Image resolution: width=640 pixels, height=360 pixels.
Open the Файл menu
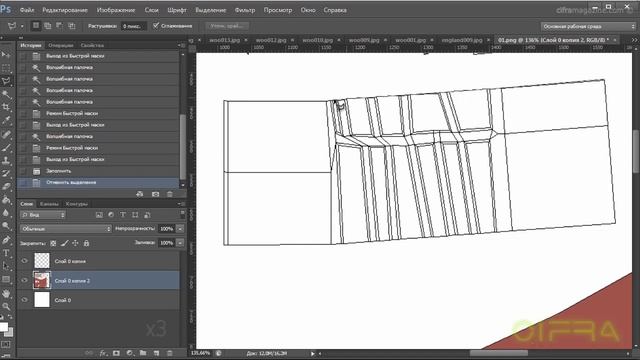pos(27,10)
